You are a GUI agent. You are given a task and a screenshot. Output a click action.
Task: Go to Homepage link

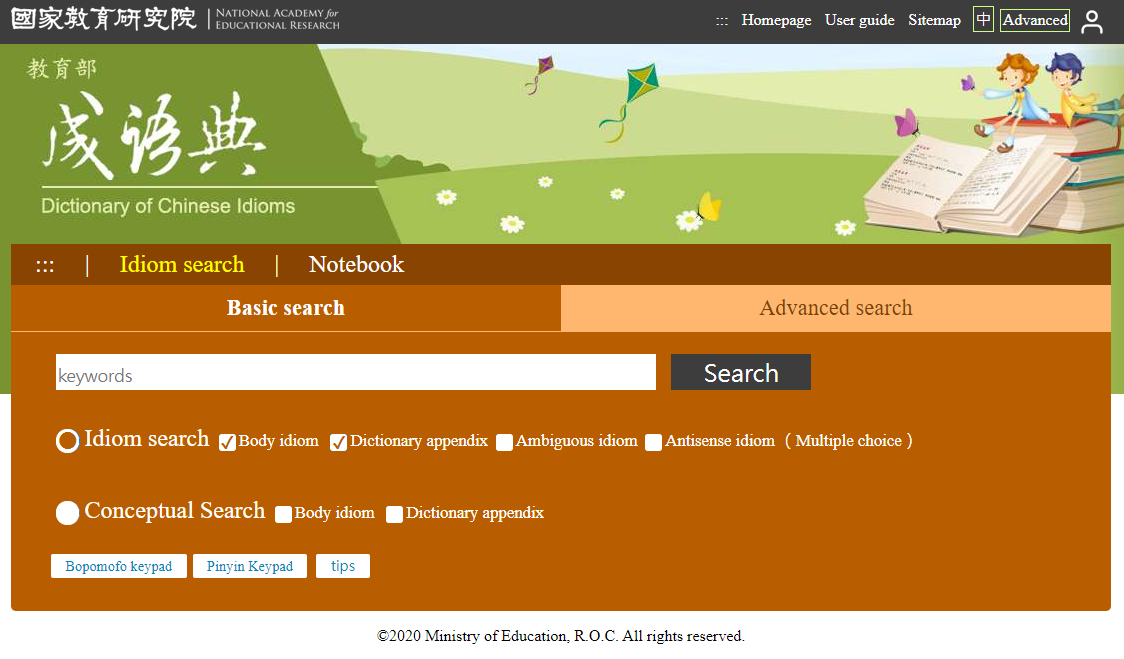[x=776, y=20]
